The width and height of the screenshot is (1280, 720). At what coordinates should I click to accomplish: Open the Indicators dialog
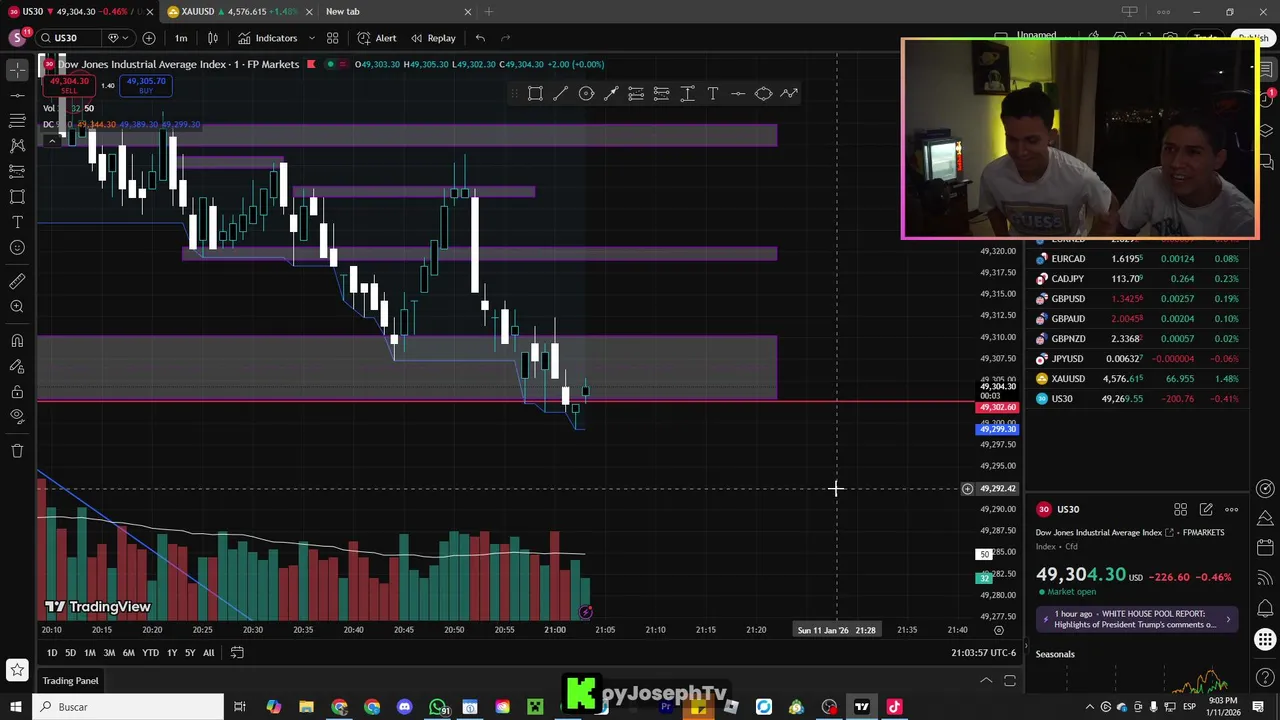click(267, 38)
